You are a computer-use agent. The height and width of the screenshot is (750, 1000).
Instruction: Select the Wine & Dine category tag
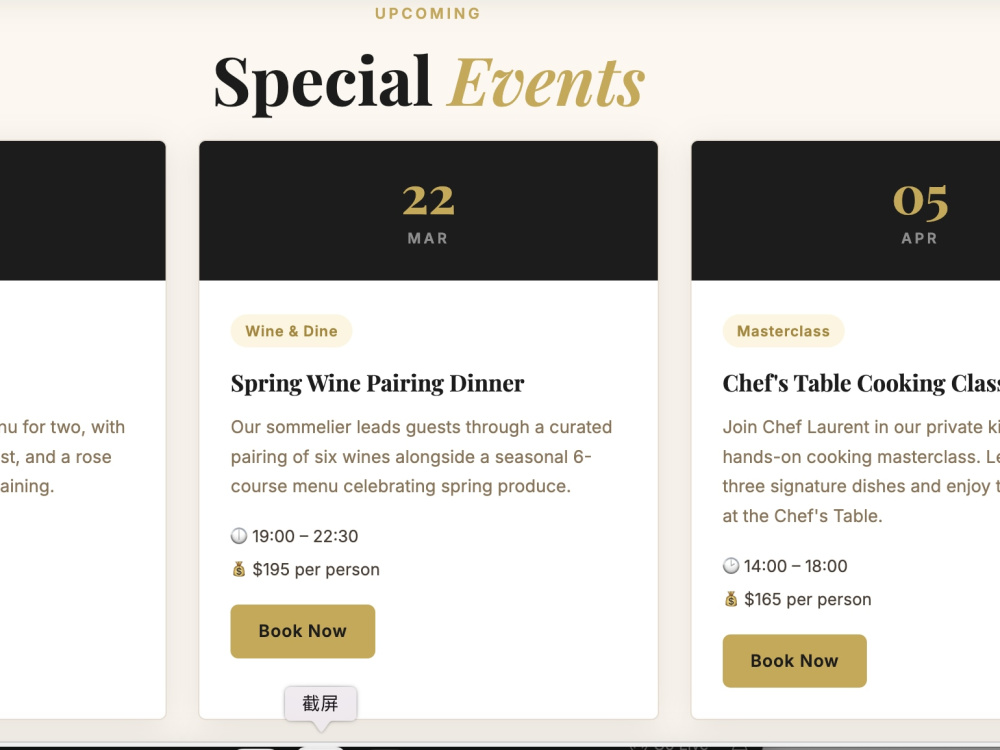(291, 330)
